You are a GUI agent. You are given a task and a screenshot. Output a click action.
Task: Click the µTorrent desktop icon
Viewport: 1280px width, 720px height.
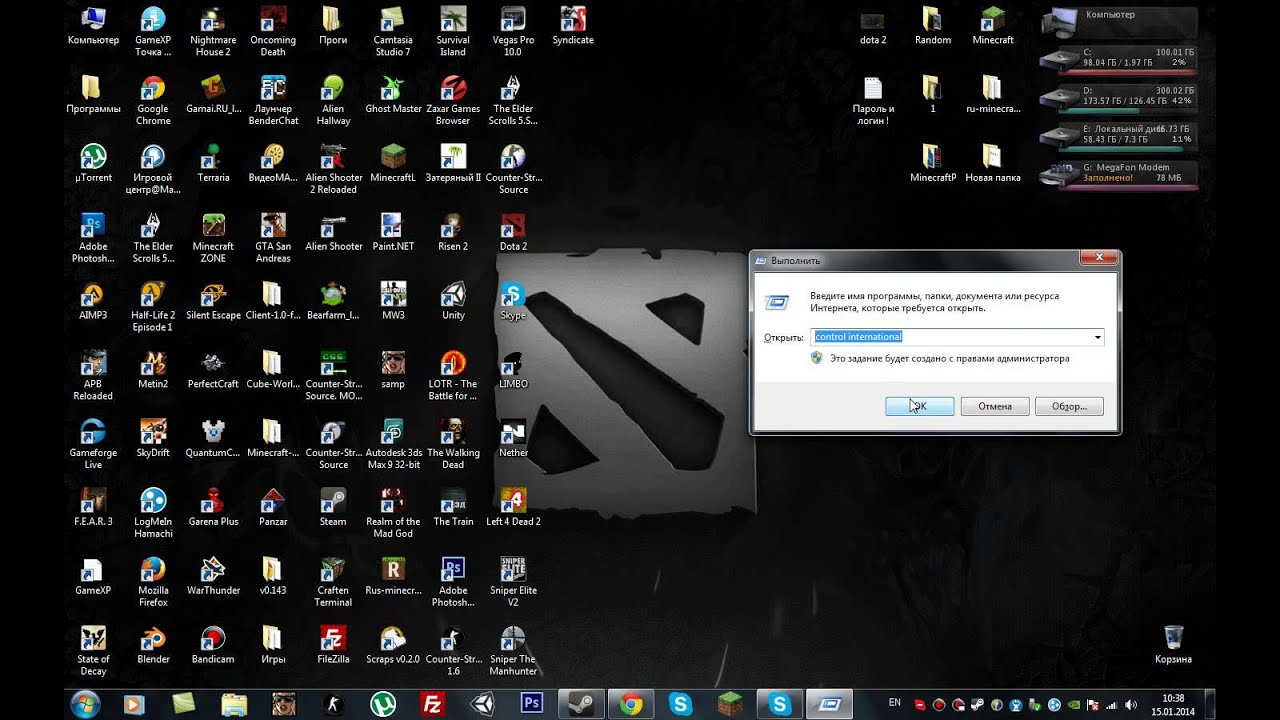pyautogui.click(x=93, y=163)
